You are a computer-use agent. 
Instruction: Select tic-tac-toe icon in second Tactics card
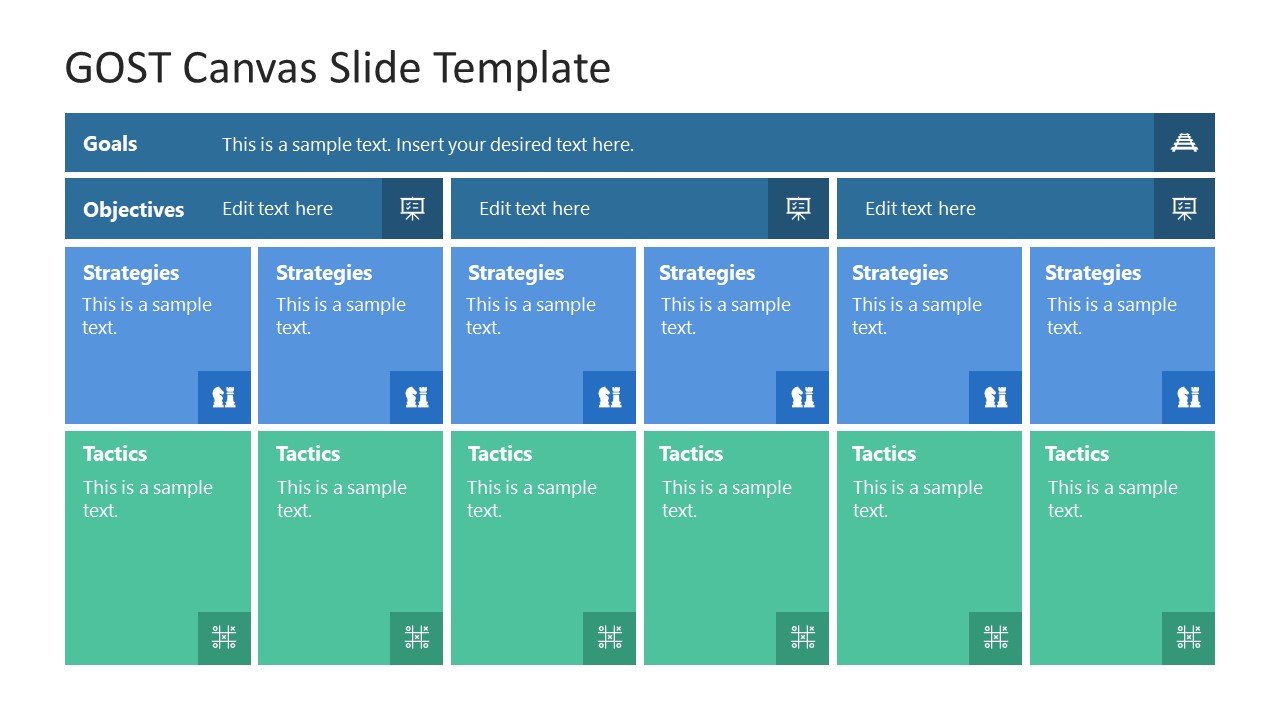click(x=416, y=637)
